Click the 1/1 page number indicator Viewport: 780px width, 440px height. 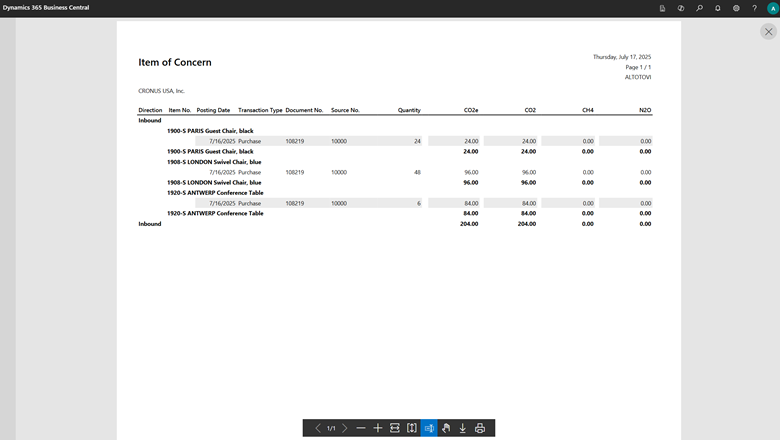[331, 428]
